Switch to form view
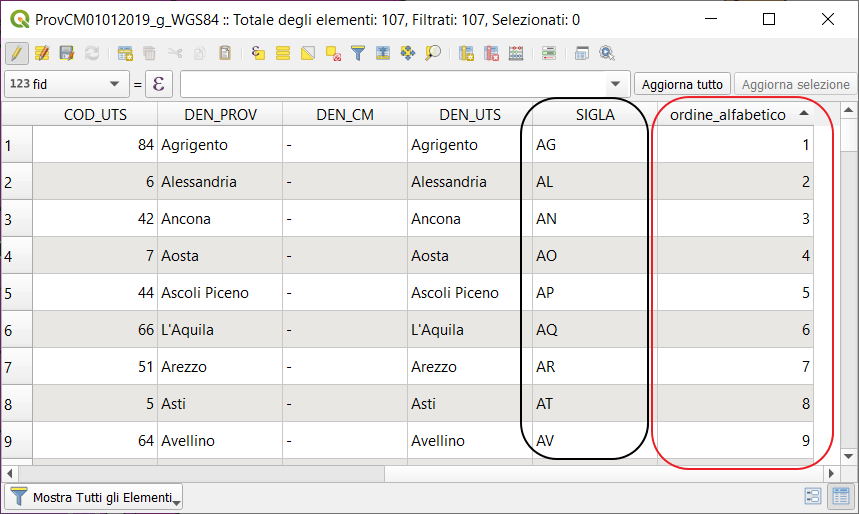The image size is (859, 514). [x=813, y=496]
